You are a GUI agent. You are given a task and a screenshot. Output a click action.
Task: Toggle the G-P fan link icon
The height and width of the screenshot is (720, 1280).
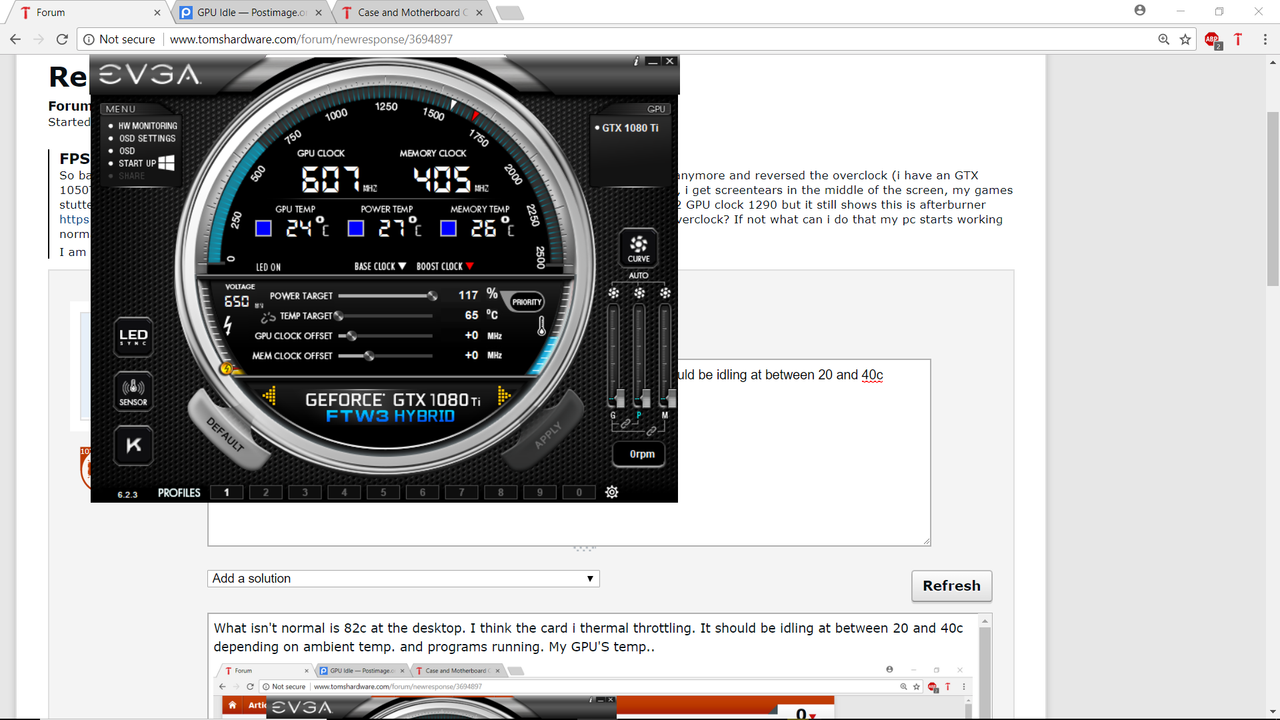pyautogui.click(x=626, y=425)
